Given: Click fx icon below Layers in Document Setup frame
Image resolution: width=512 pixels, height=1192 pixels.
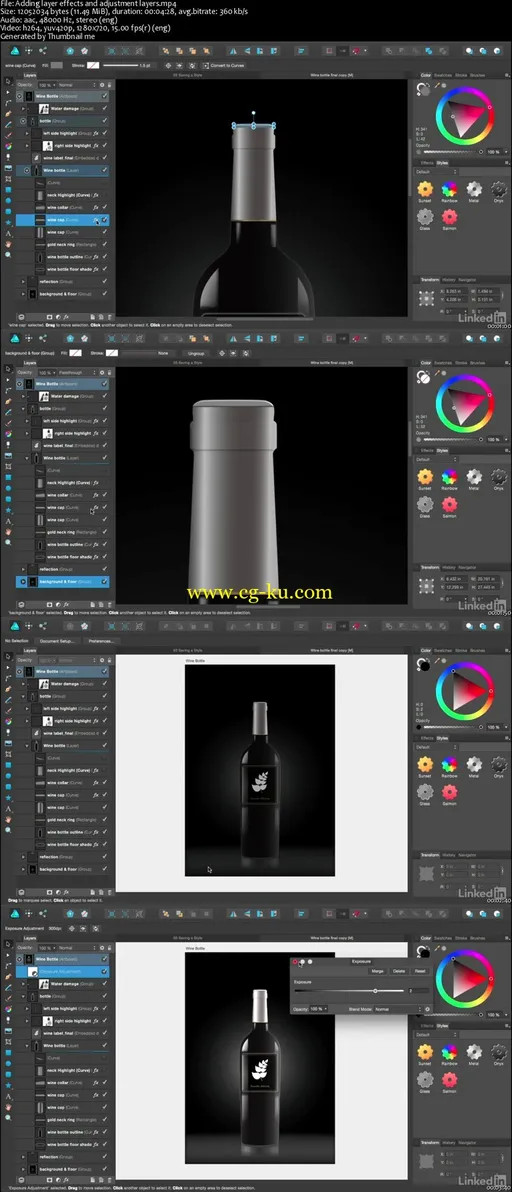Looking at the screenshot, I should point(65,892).
